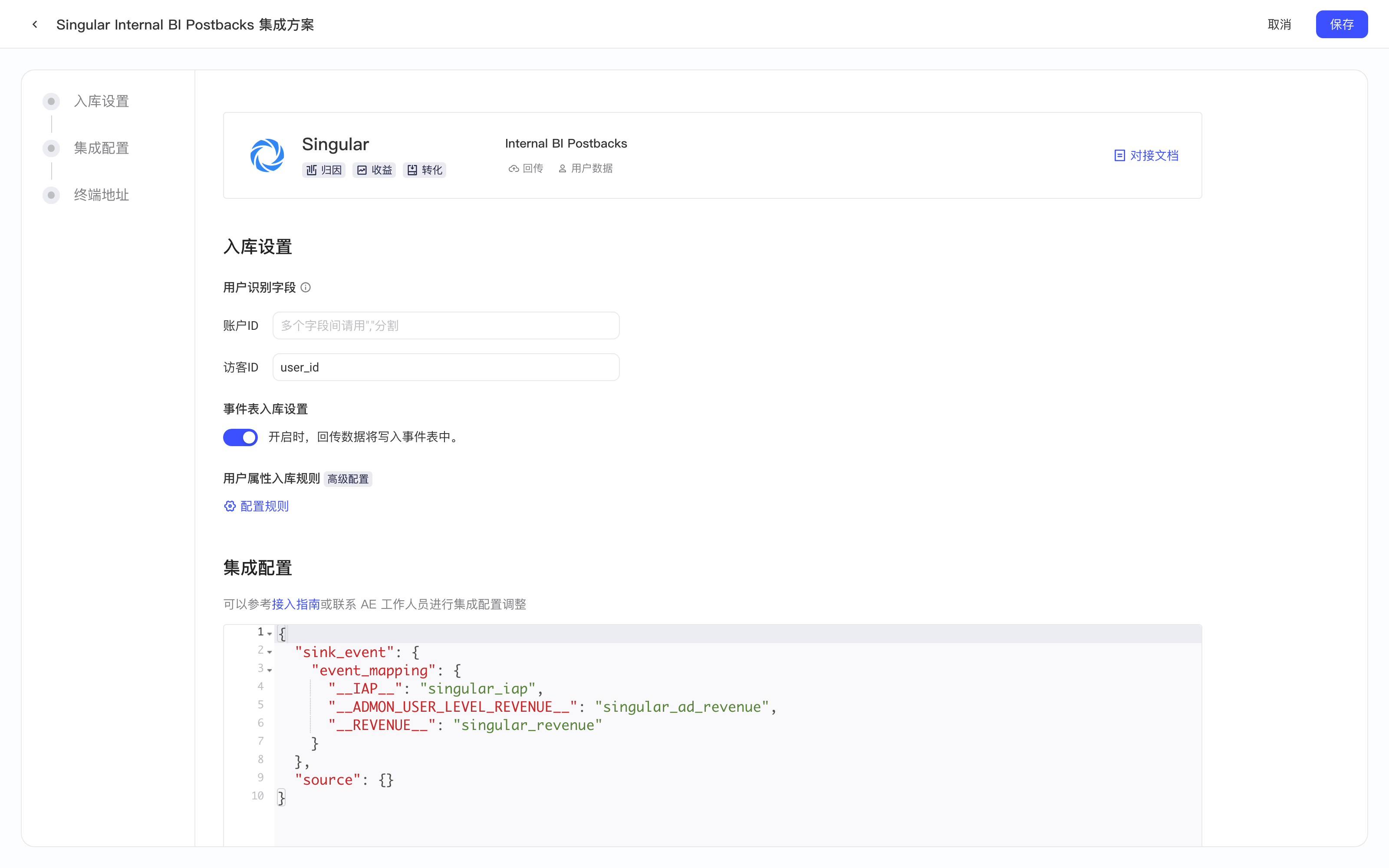Open the 对接文档 link
The image size is (1389, 868).
[x=1154, y=155]
